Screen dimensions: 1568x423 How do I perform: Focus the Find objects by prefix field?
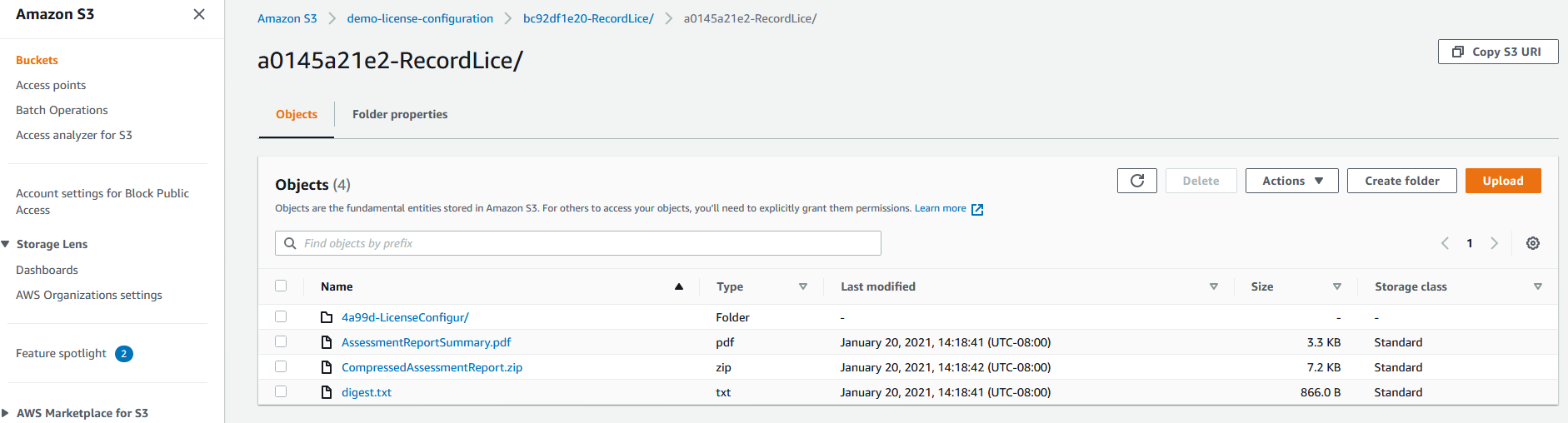coord(578,243)
